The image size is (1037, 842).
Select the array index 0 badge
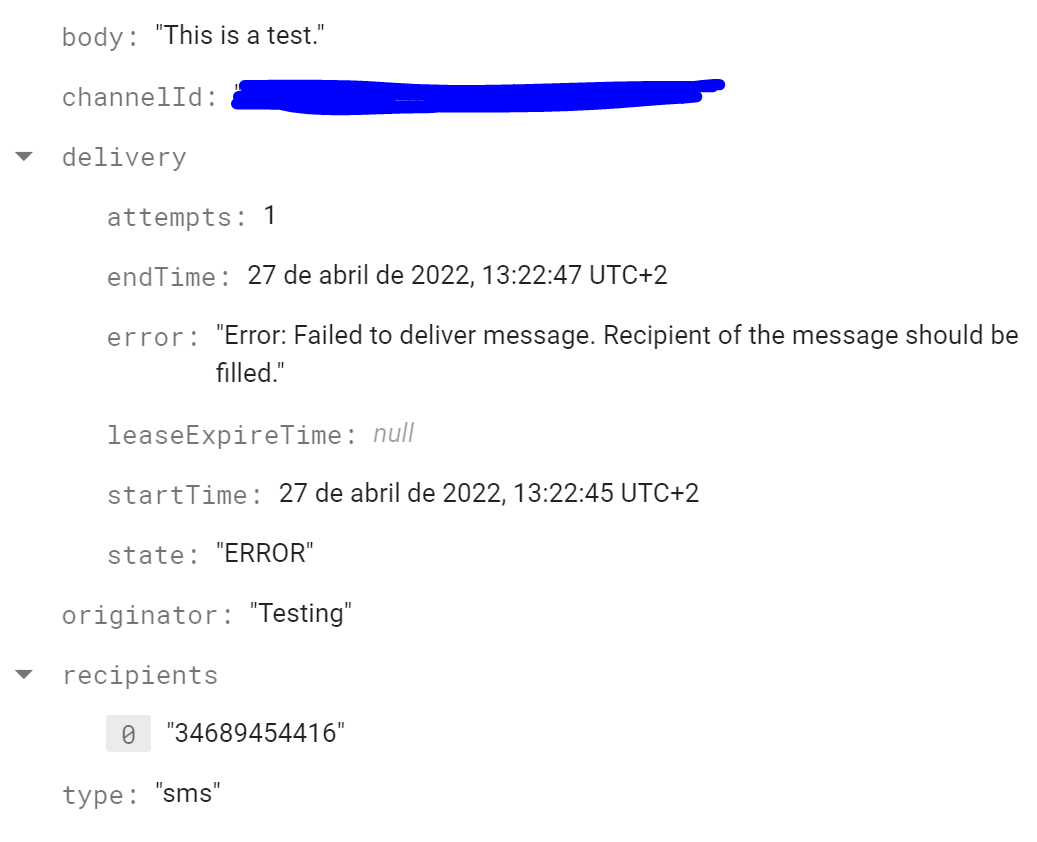click(x=128, y=734)
